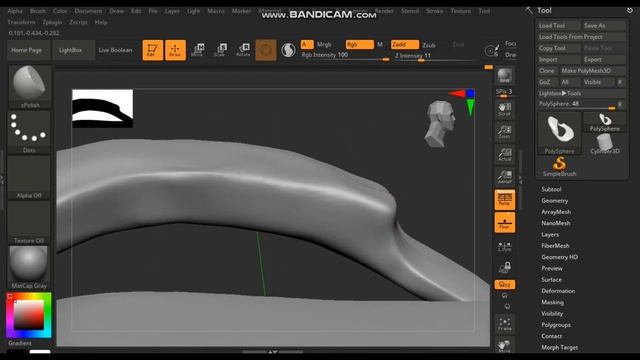Click the Home Page button
This screenshot has height=360, width=640.
pos(27,50)
